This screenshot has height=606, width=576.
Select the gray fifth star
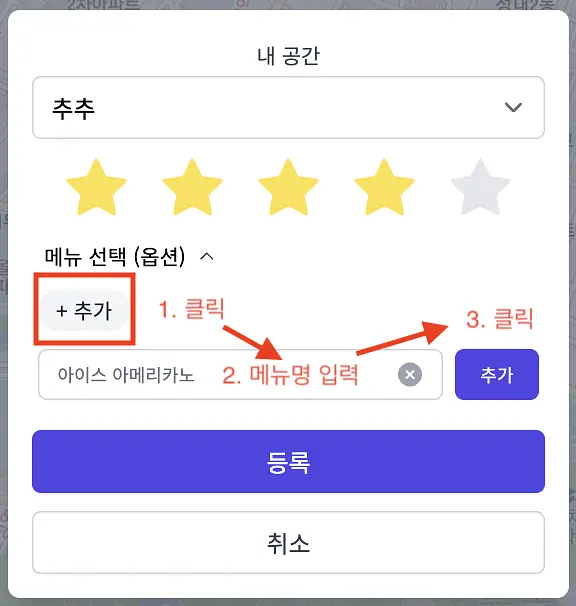480,187
